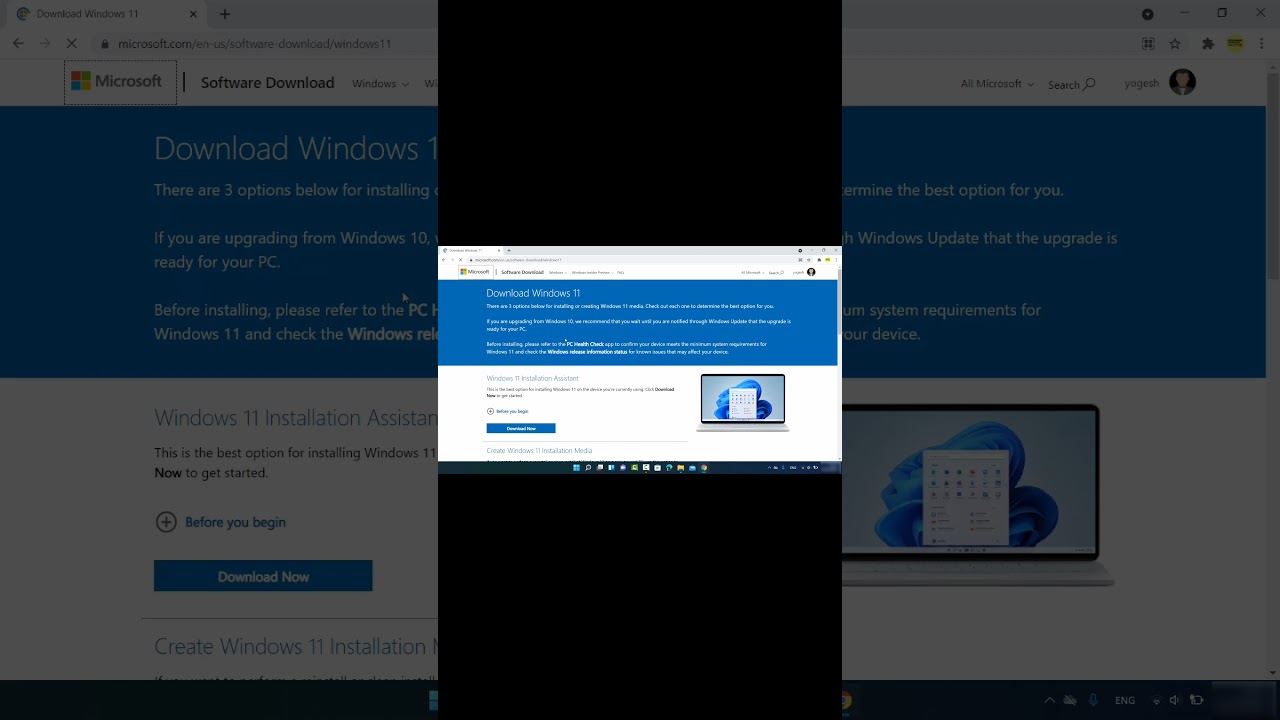Open taskbar search on small window's taskbar
Viewport: 1280px width, 720px height.
[588, 467]
